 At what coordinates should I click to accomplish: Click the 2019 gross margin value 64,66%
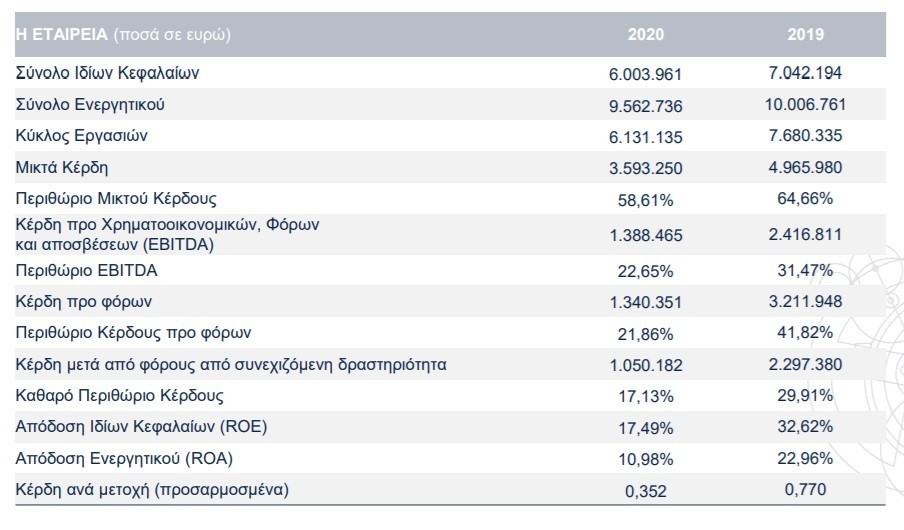805,198
